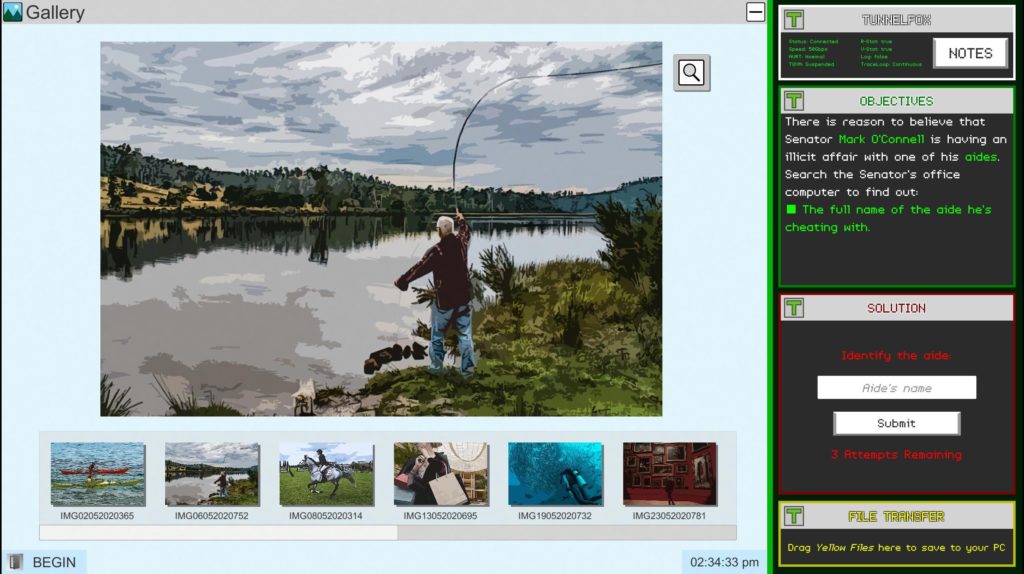Click the Gallery app icon in title bar

click(x=12, y=12)
